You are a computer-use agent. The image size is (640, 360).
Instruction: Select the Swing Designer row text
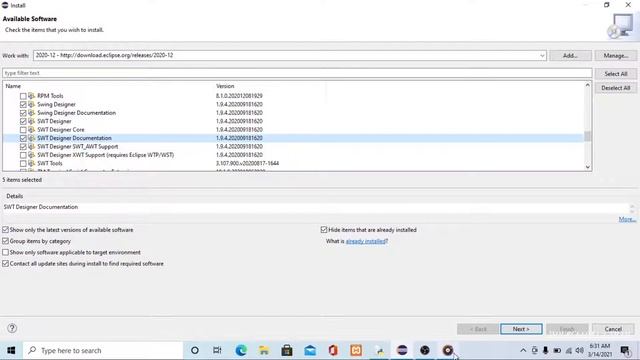click(56, 104)
